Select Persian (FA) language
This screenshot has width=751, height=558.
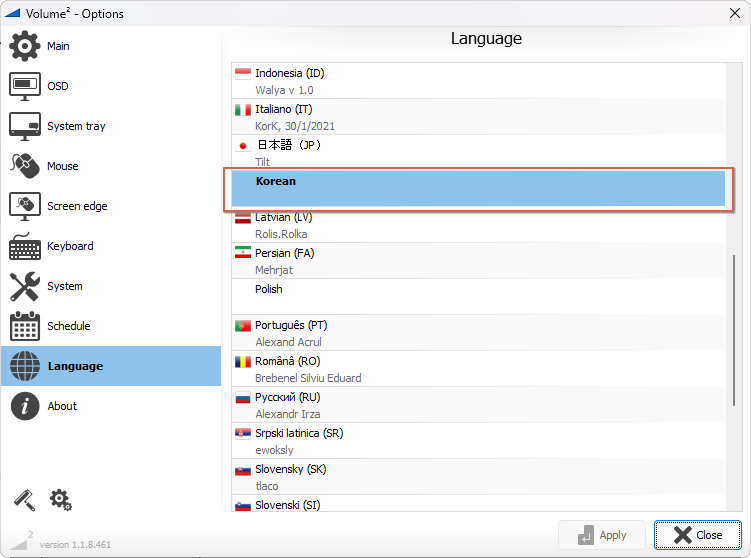click(478, 261)
